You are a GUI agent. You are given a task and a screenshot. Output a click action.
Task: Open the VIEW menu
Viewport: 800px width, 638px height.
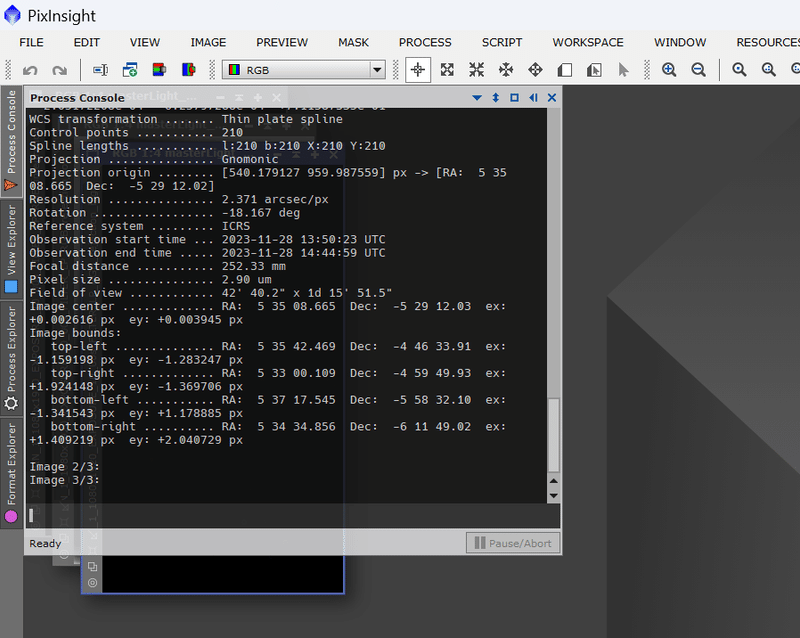tap(145, 42)
